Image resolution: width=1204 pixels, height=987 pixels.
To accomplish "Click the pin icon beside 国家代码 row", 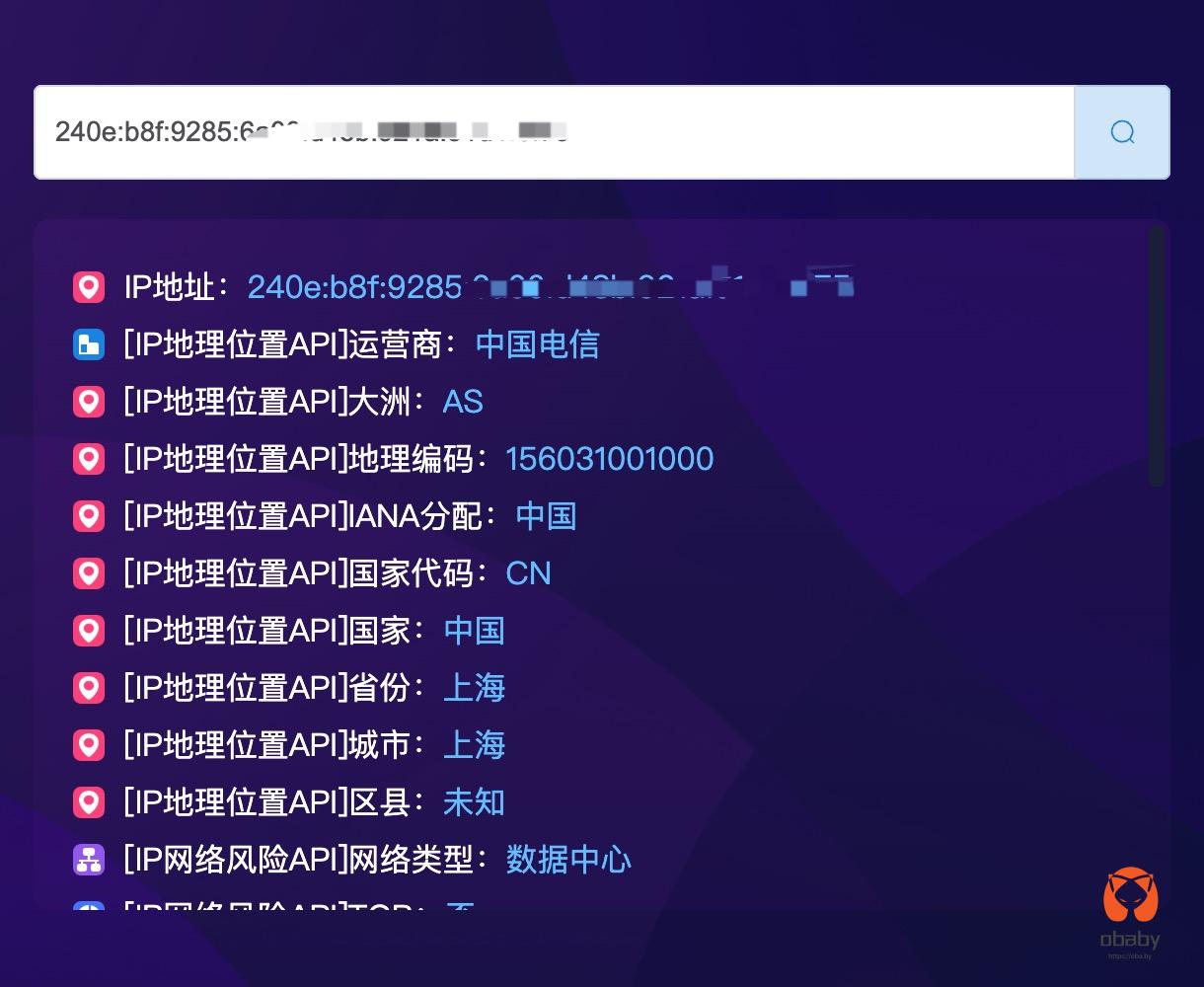I will coord(89,573).
